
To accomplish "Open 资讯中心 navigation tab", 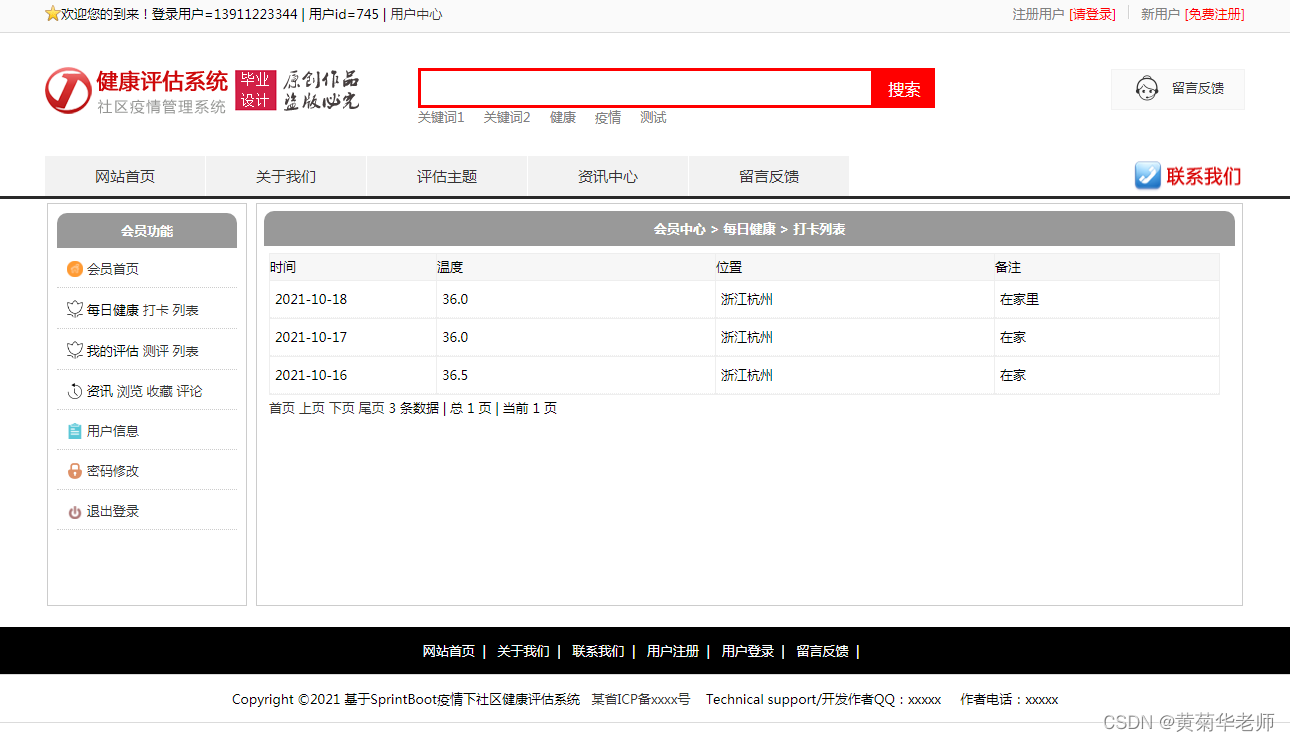I will [608, 176].
